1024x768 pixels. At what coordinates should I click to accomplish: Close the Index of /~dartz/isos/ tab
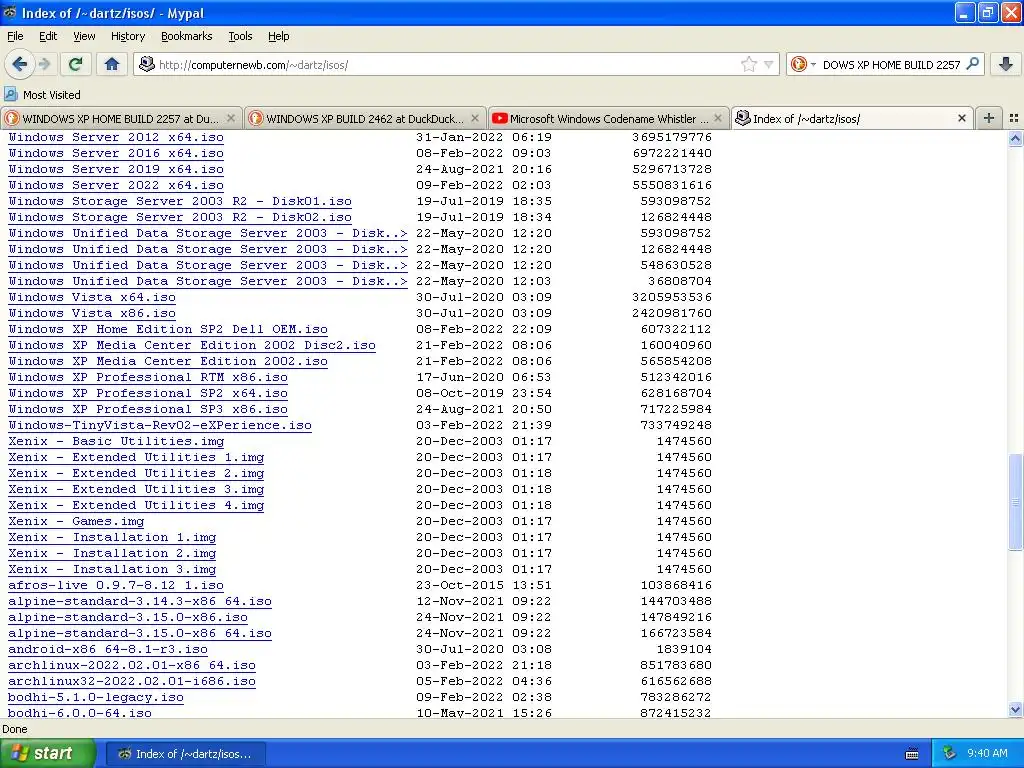coord(961,118)
